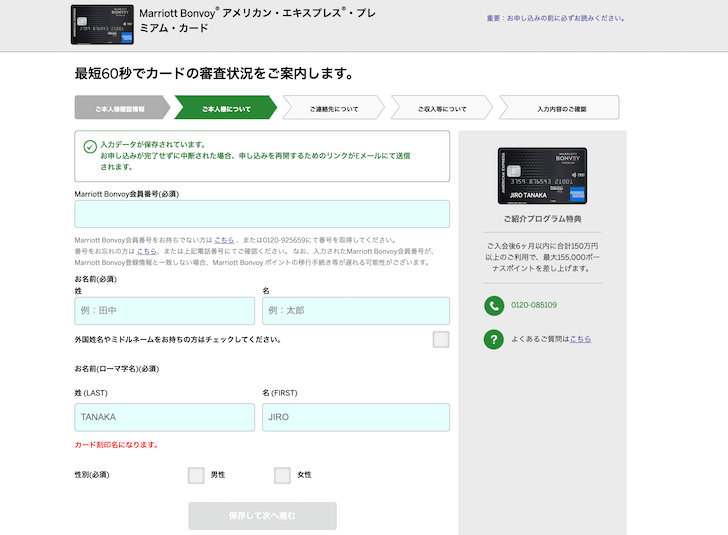Image resolution: width=728 pixels, height=535 pixels.
Task: Click the Marriott Bonvoy会員番号(必須) label
Action: (127, 194)
